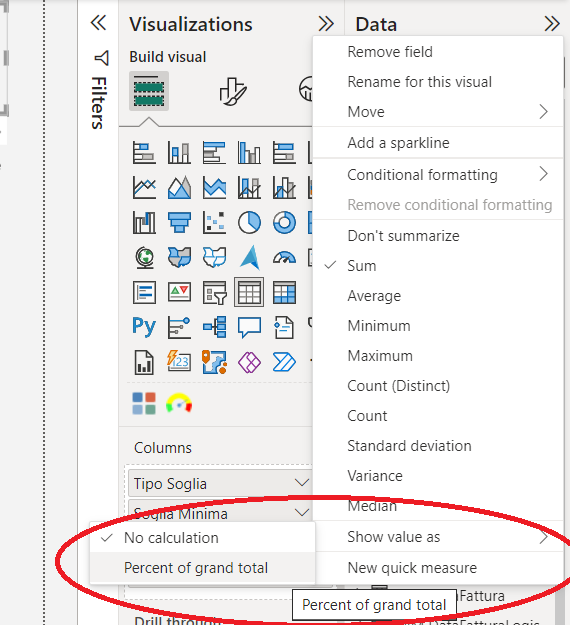Select the ArcGIS map visual

coord(214,362)
